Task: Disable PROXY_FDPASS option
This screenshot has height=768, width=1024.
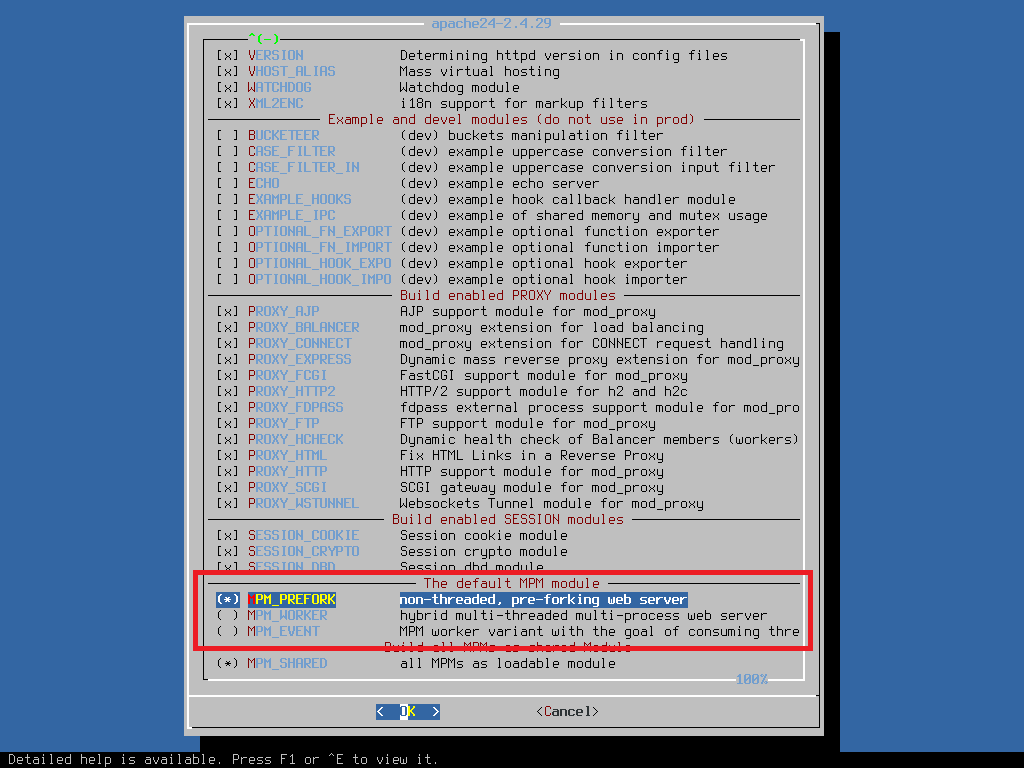Action: pyautogui.click(x=228, y=408)
